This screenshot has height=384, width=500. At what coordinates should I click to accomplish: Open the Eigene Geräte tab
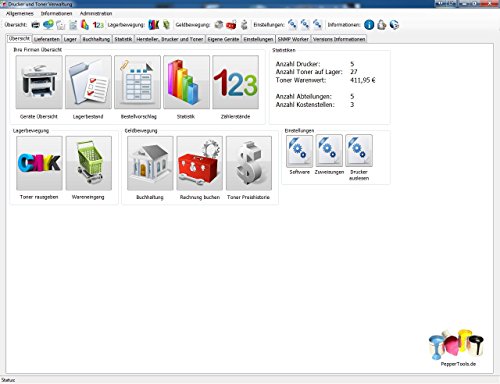click(223, 39)
